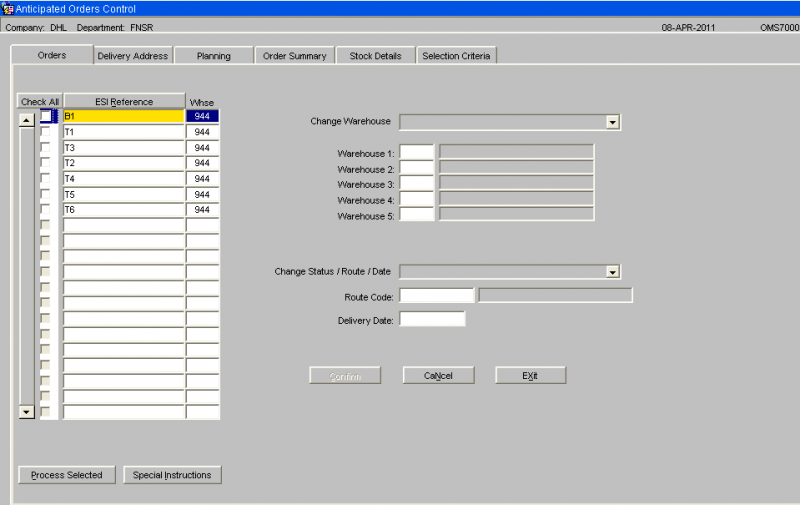The image size is (800, 505).
Task: Tick the checkbox for order B1
Action: [46, 116]
